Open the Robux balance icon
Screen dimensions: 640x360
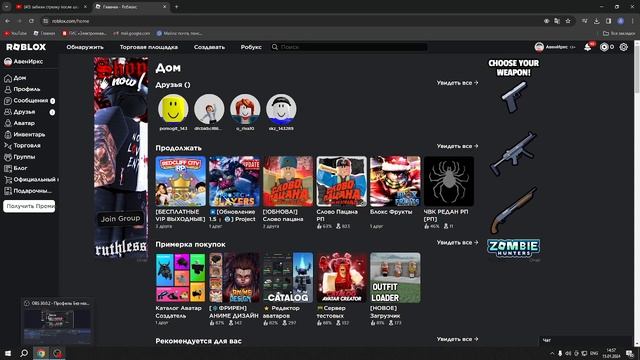coord(604,47)
